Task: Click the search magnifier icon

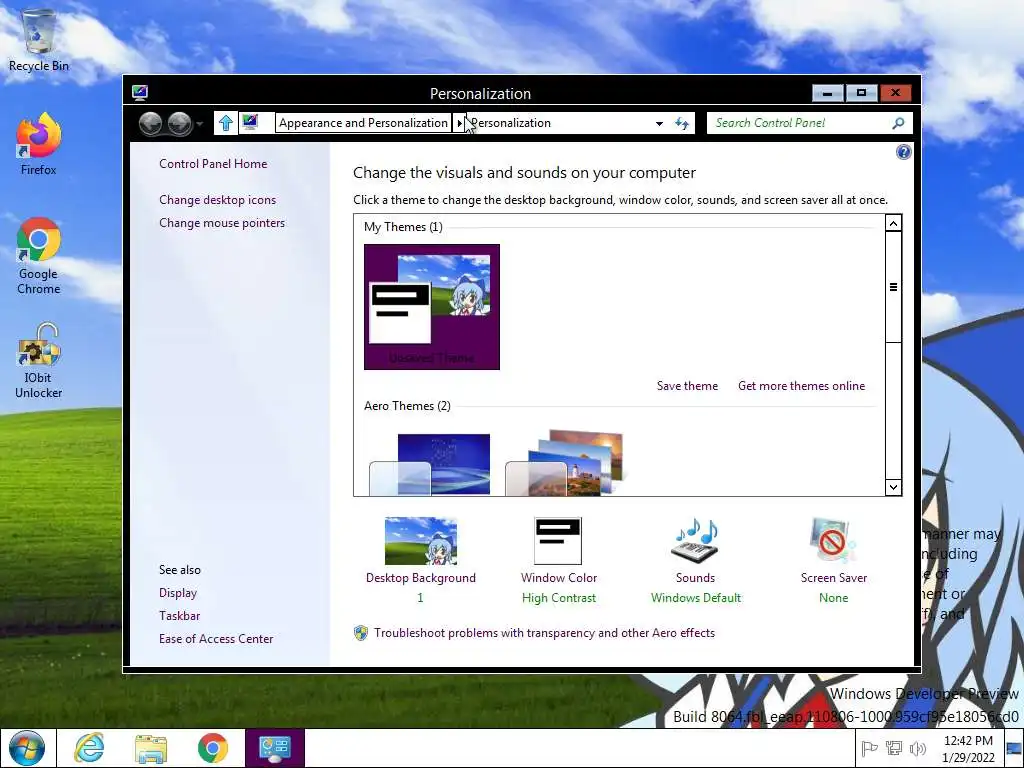Action: pos(898,123)
